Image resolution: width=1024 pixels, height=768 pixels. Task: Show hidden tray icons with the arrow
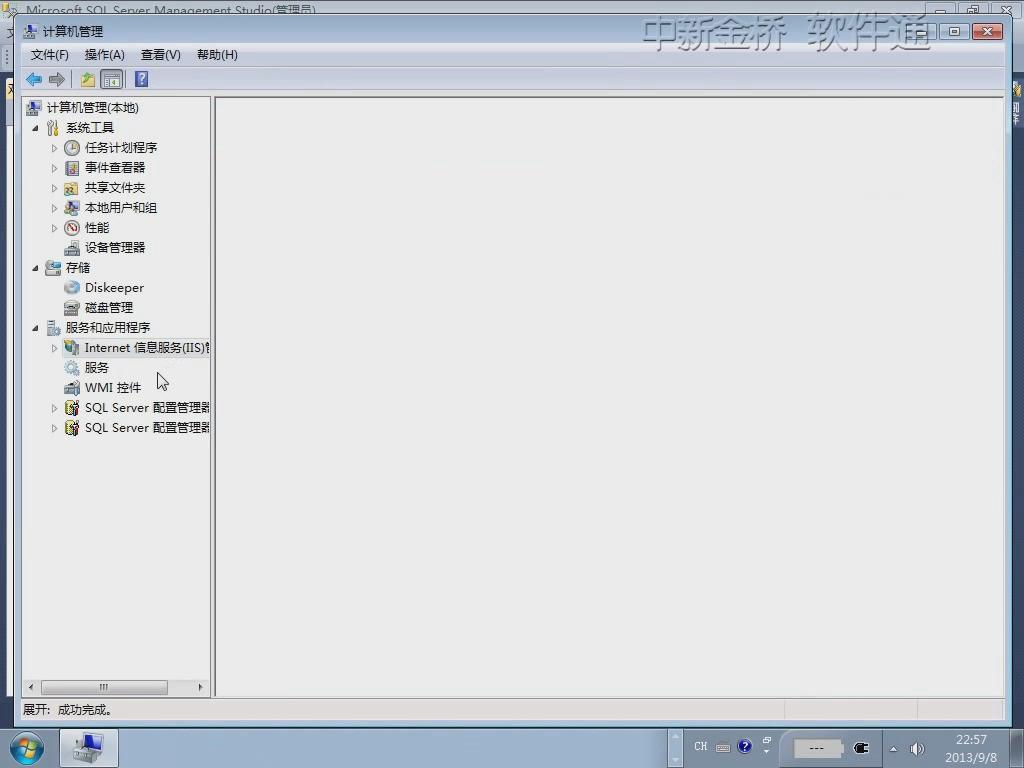[x=893, y=749]
